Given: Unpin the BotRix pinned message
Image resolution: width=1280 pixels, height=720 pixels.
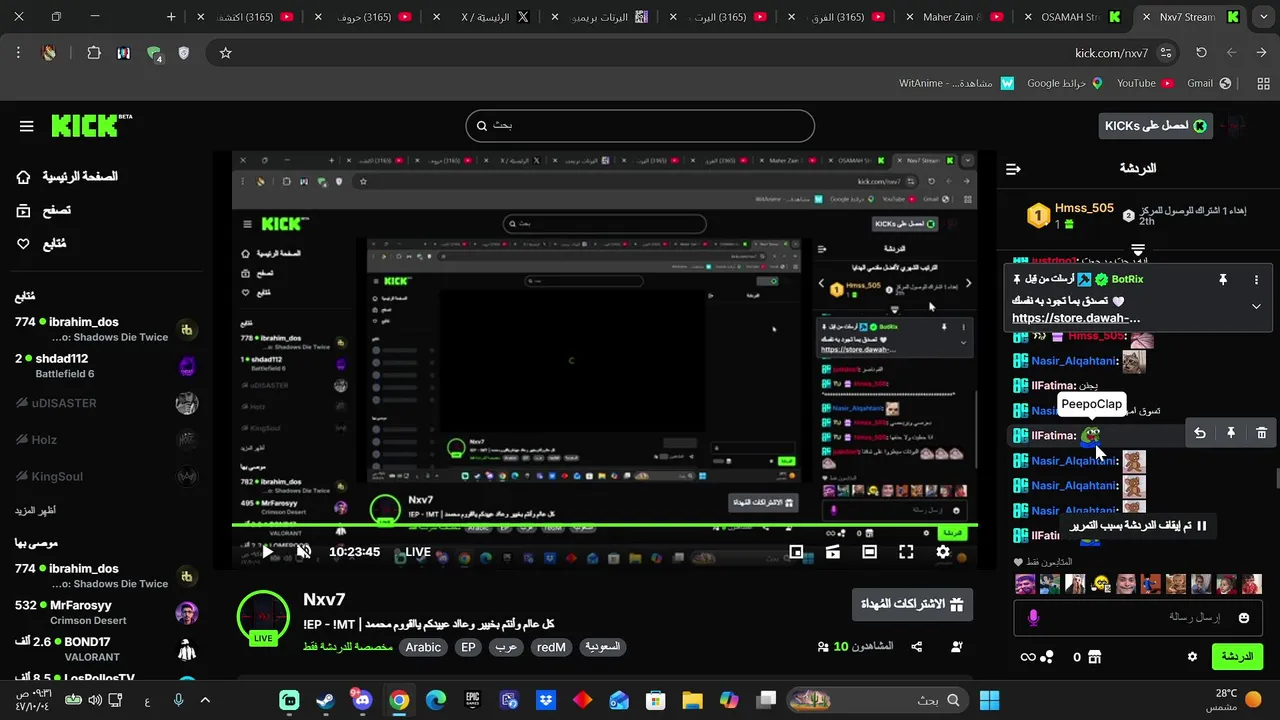Looking at the screenshot, I should (1222, 280).
